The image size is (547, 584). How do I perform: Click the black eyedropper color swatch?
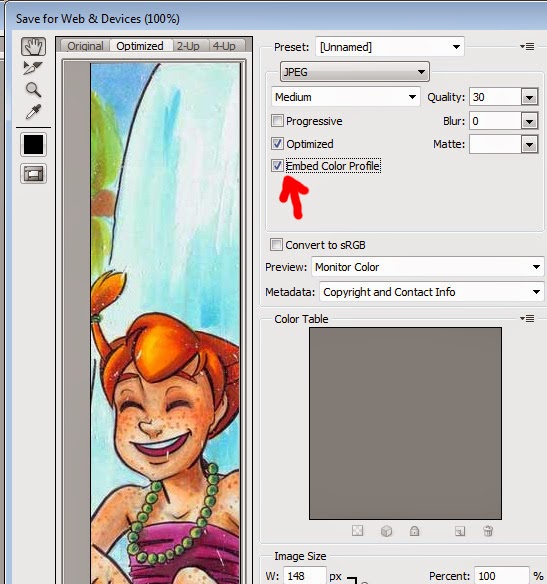pyautogui.click(x=34, y=145)
